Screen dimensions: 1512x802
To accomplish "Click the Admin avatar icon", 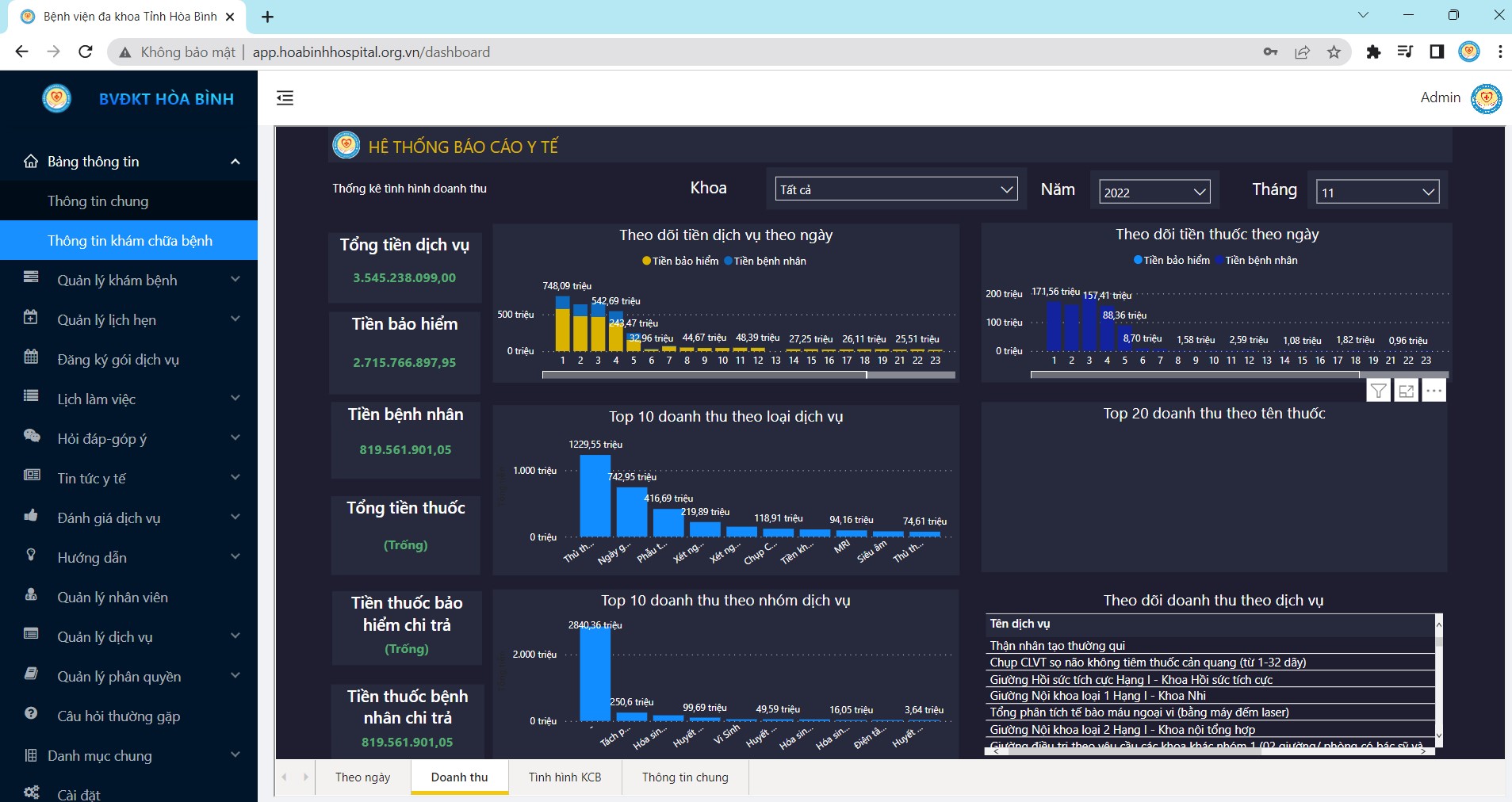I will [1486, 98].
